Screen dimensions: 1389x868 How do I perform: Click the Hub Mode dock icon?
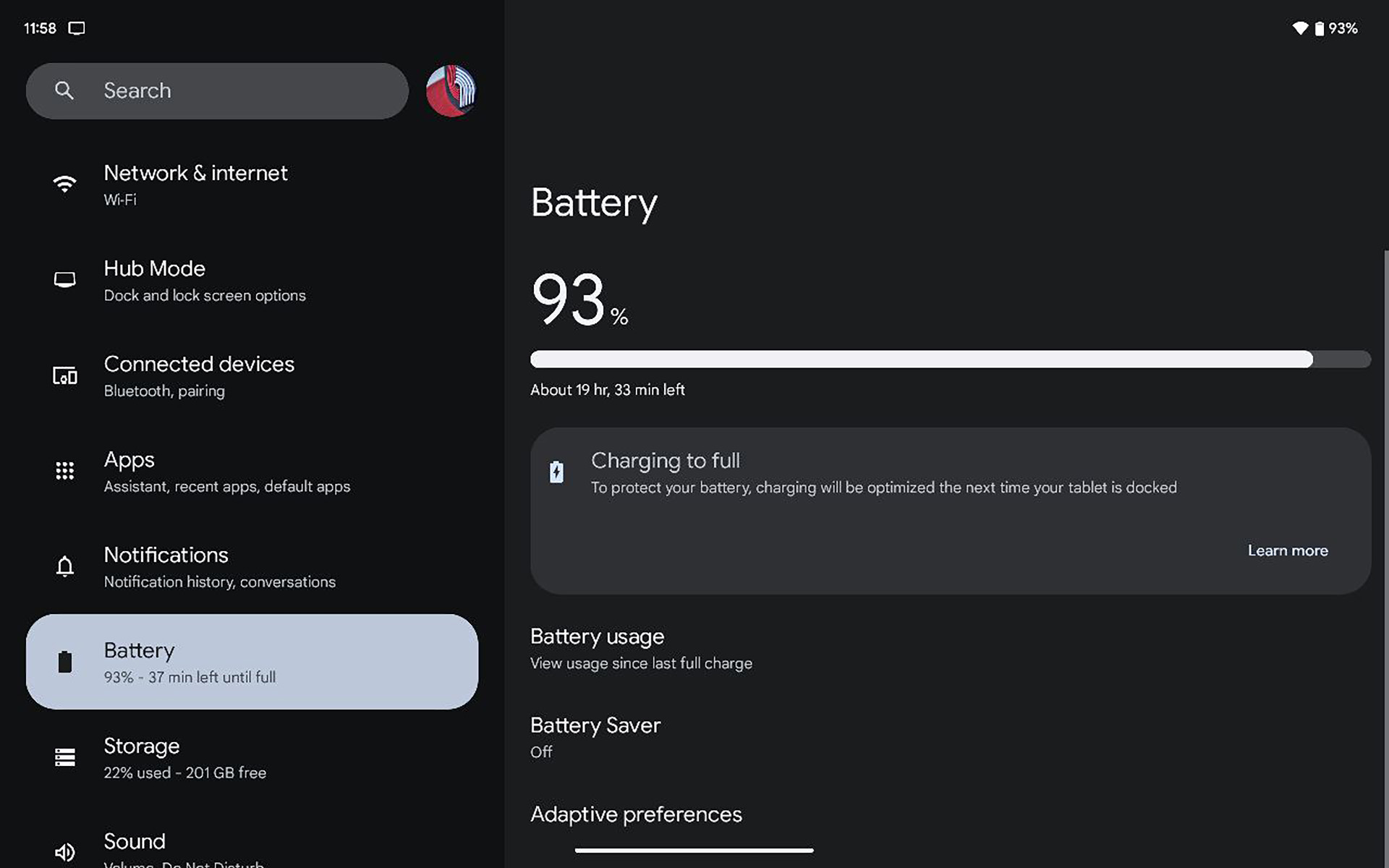[65, 279]
